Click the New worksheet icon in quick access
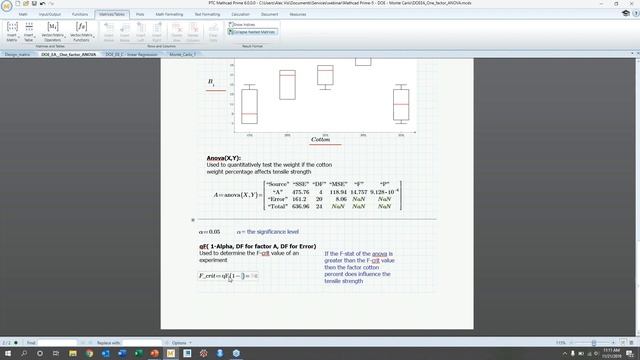The image size is (640, 360). pyautogui.click(x=18, y=3)
